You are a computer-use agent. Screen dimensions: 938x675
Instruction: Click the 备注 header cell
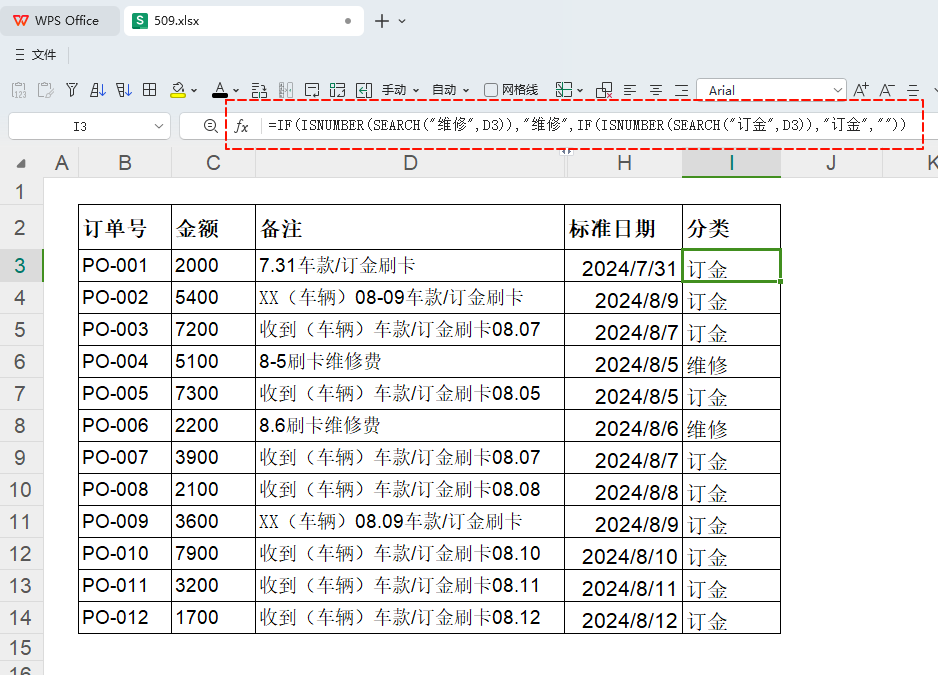point(410,227)
